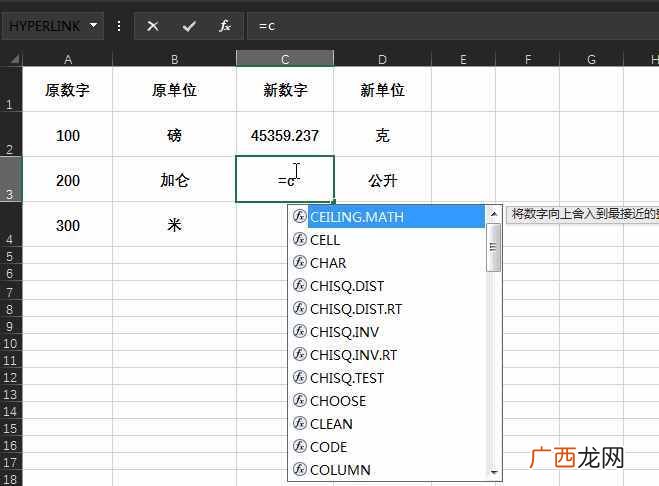Choose CHAR function from the list
The height and width of the screenshot is (486, 659).
click(x=328, y=263)
